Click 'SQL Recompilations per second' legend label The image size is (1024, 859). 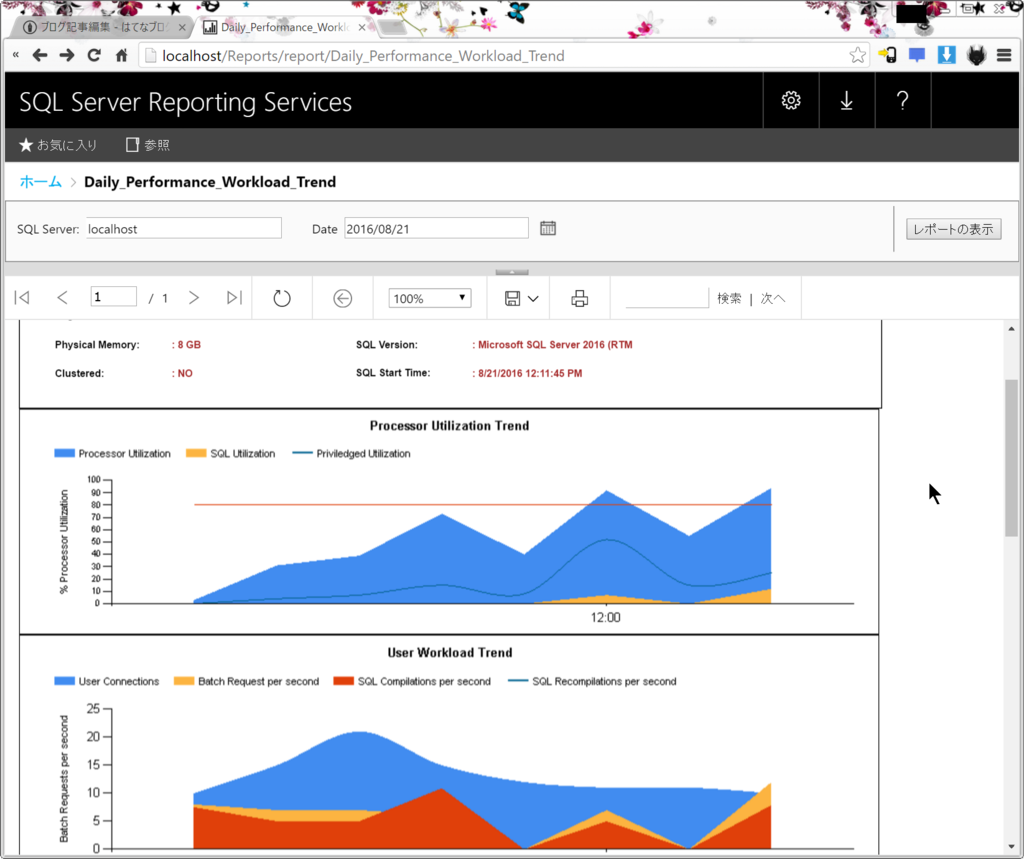pos(604,681)
